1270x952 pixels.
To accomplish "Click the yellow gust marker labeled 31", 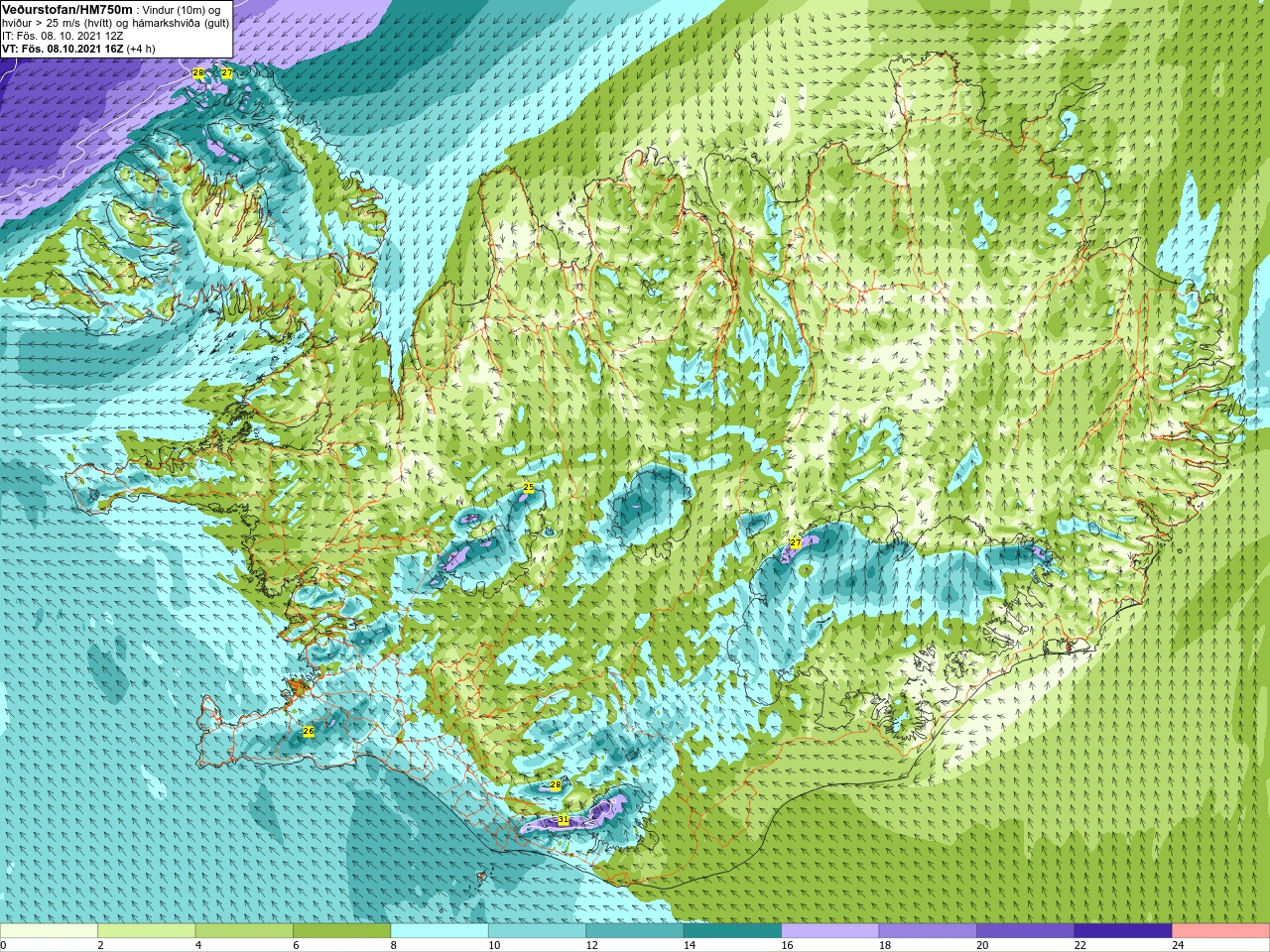I will click(563, 820).
